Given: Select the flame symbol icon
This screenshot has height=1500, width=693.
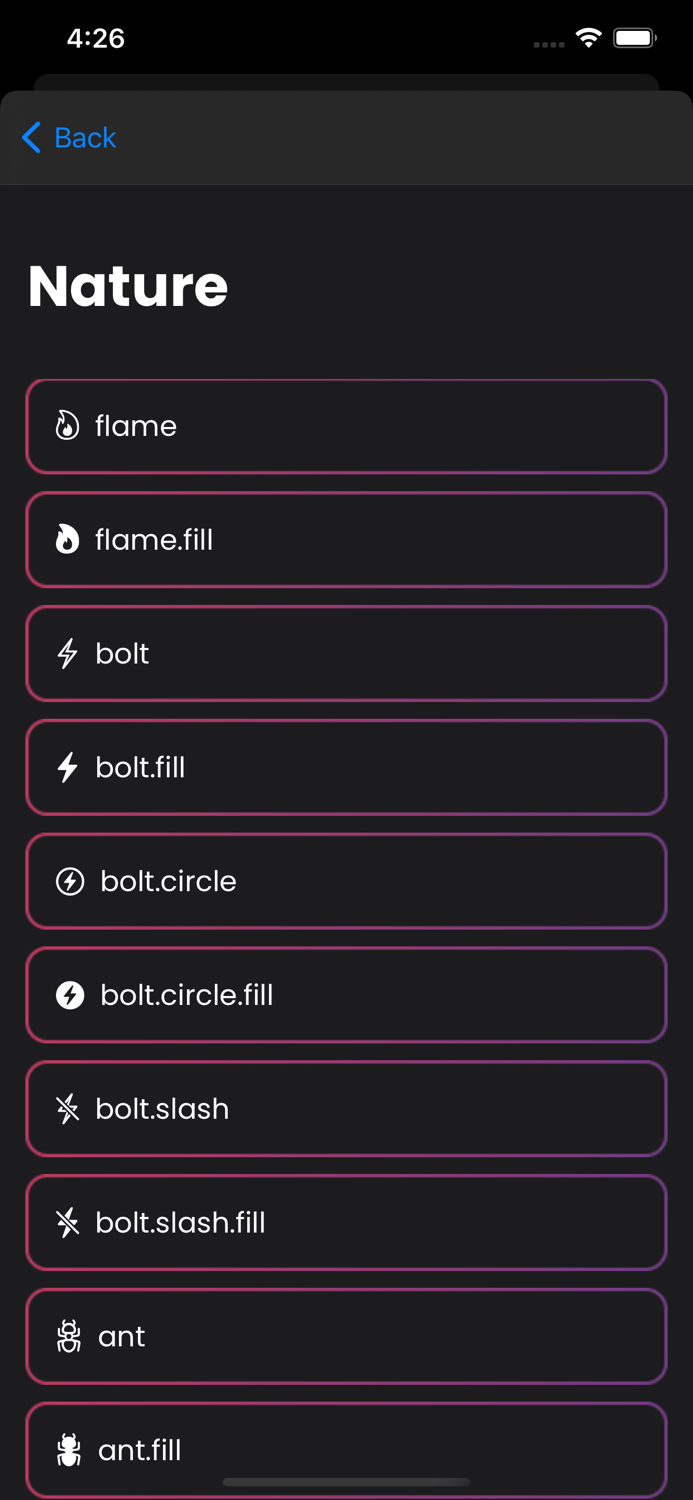Looking at the screenshot, I should click(66, 425).
